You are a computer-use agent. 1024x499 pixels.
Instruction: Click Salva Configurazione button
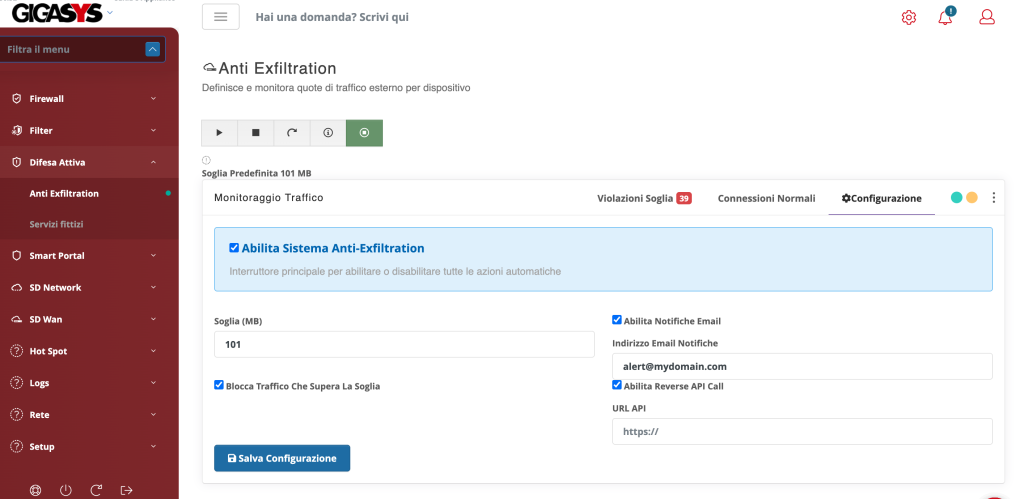[282, 458]
